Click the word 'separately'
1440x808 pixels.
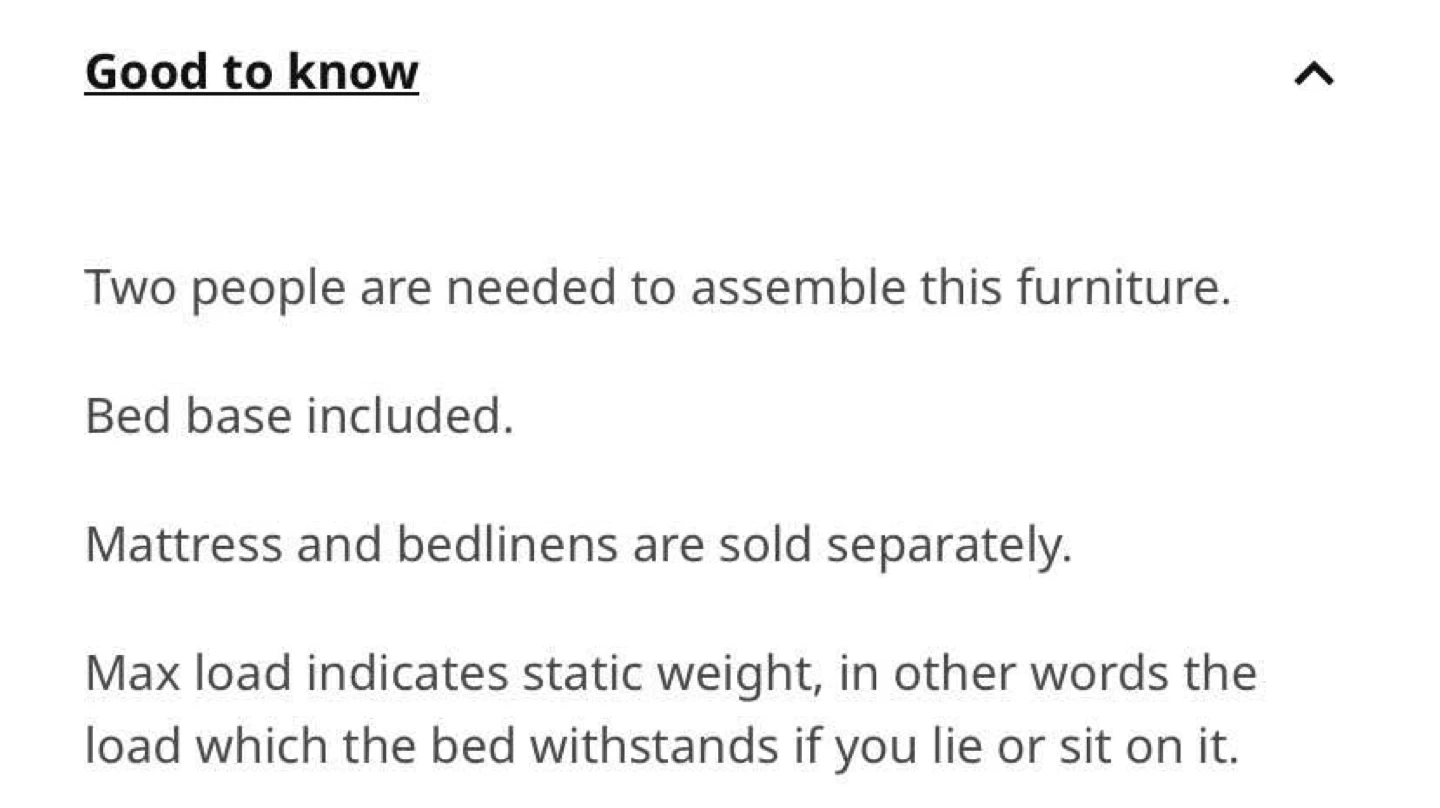click(949, 547)
